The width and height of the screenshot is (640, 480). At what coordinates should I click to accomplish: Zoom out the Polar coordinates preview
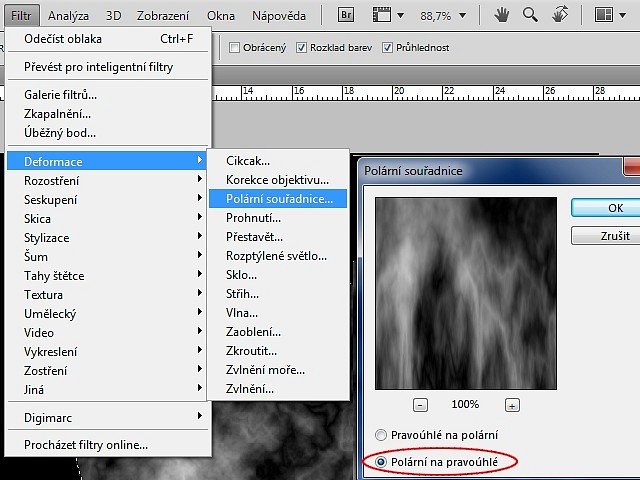click(420, 405)
